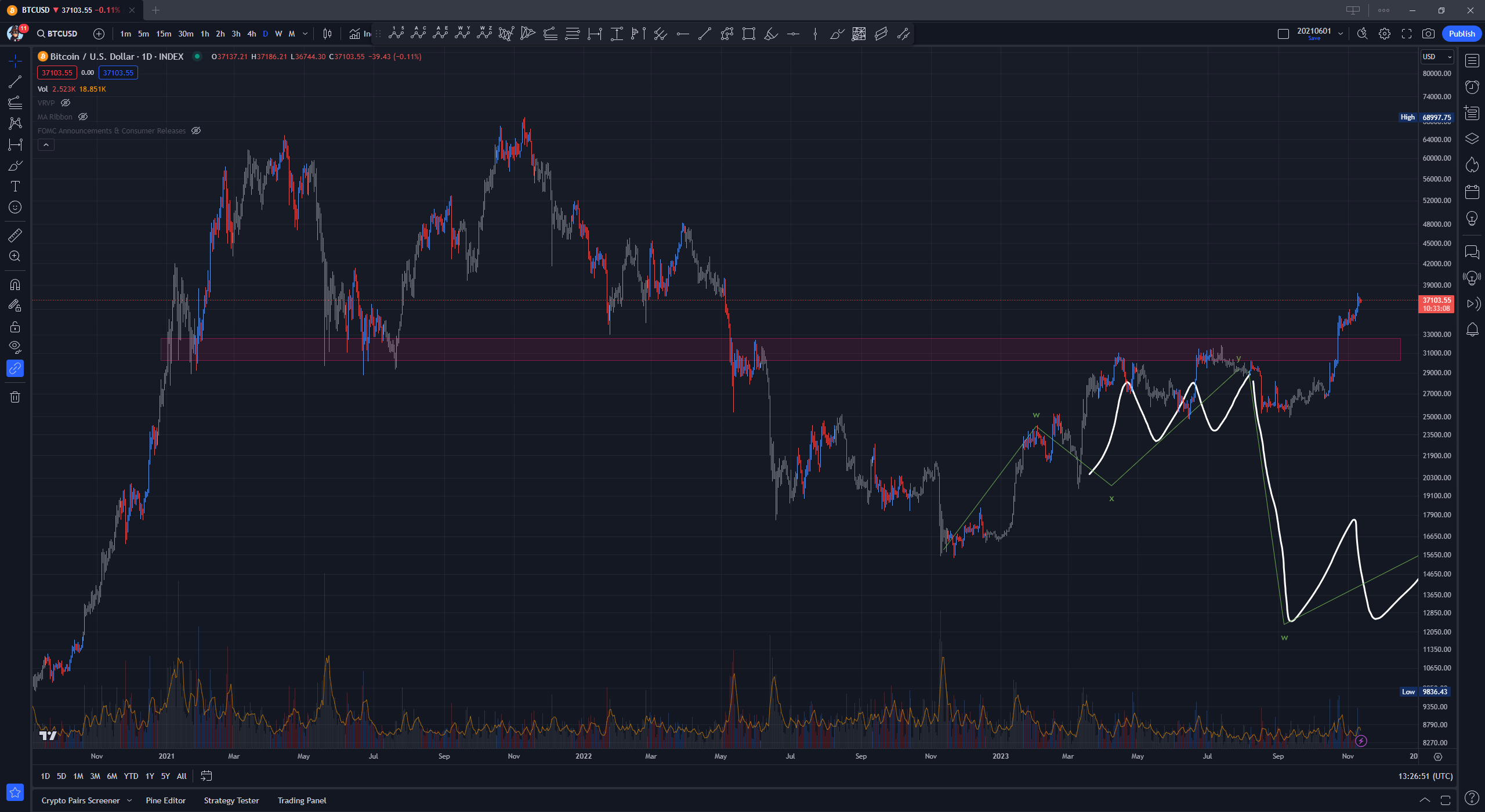Toggle hide all drawings eye icon
Image resolution: width=1485 pixels, height=812 pixels.
coord(15,347)
